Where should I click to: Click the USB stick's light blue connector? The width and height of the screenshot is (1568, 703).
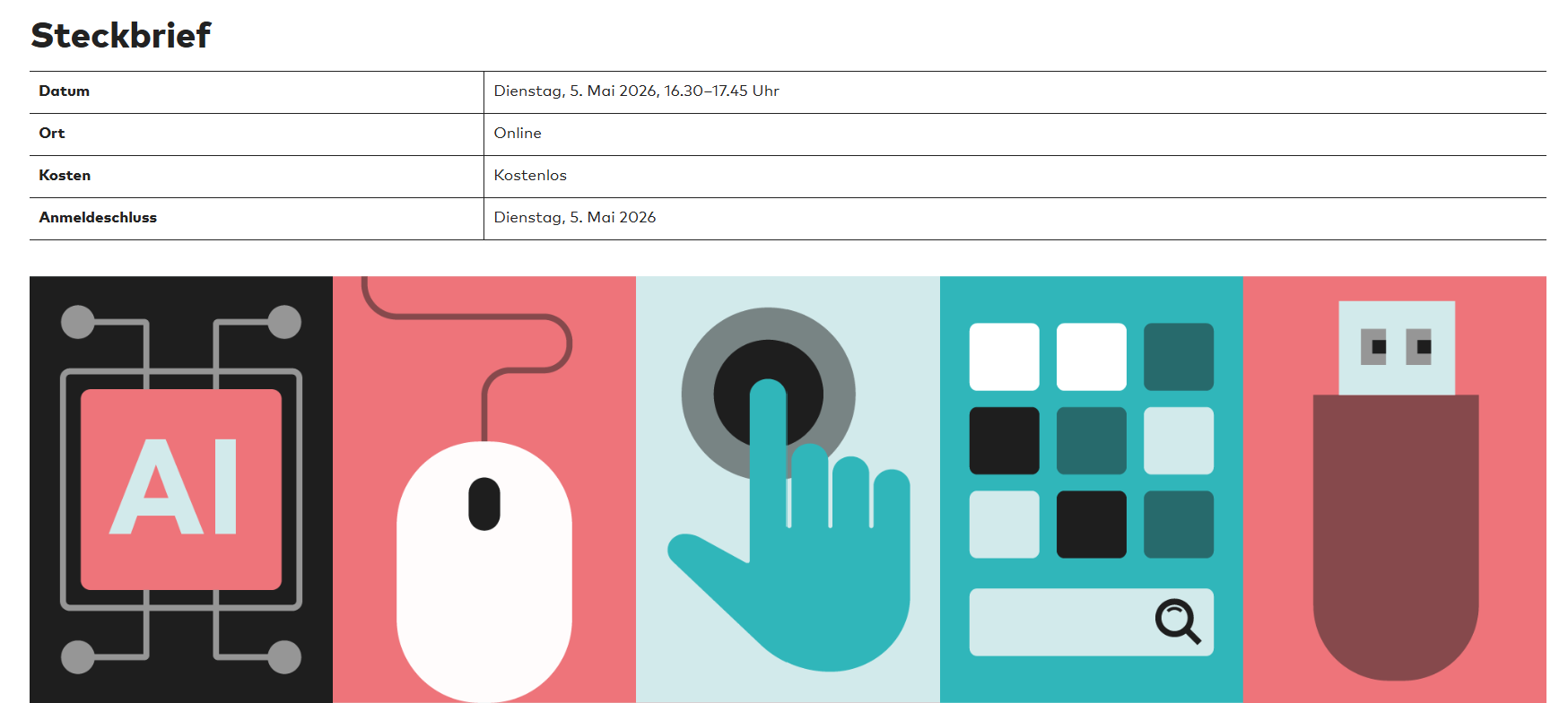(1396, 347)
